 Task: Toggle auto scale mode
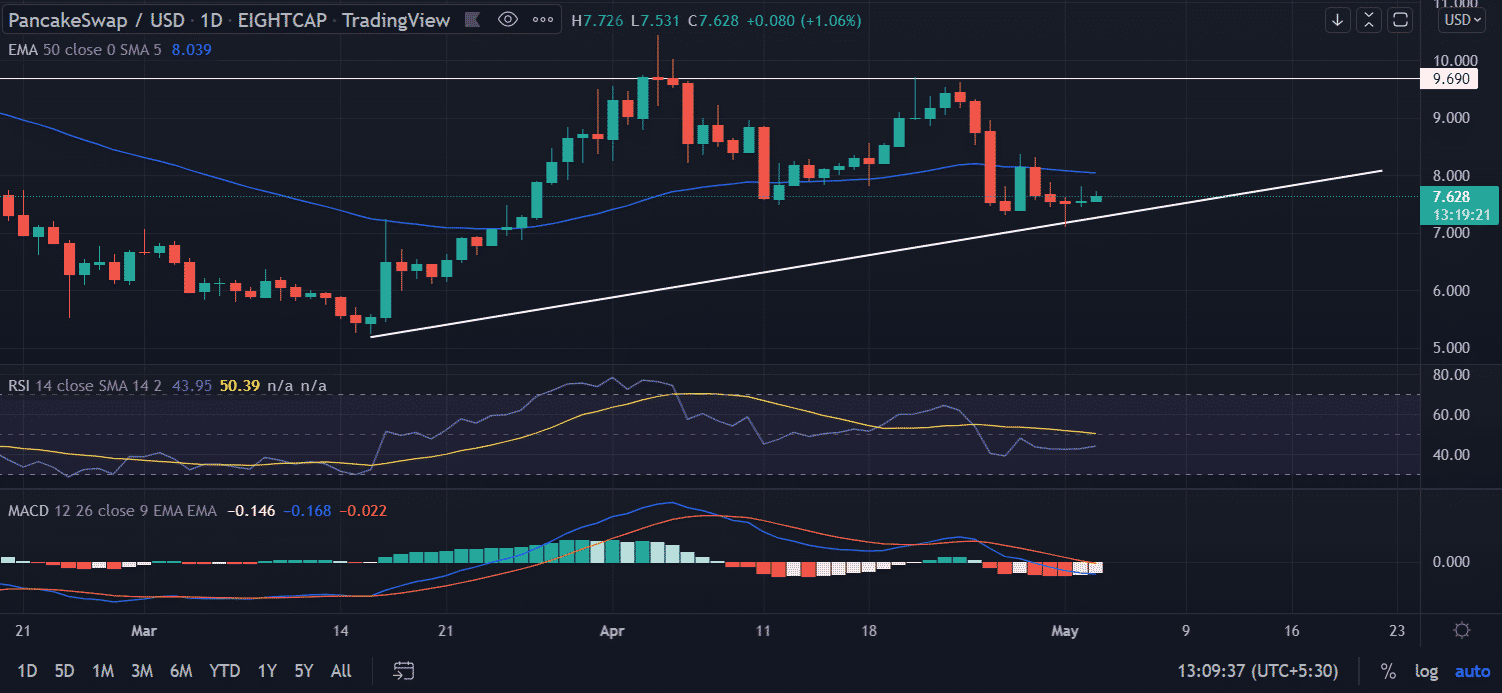[x=1472, y=671]
